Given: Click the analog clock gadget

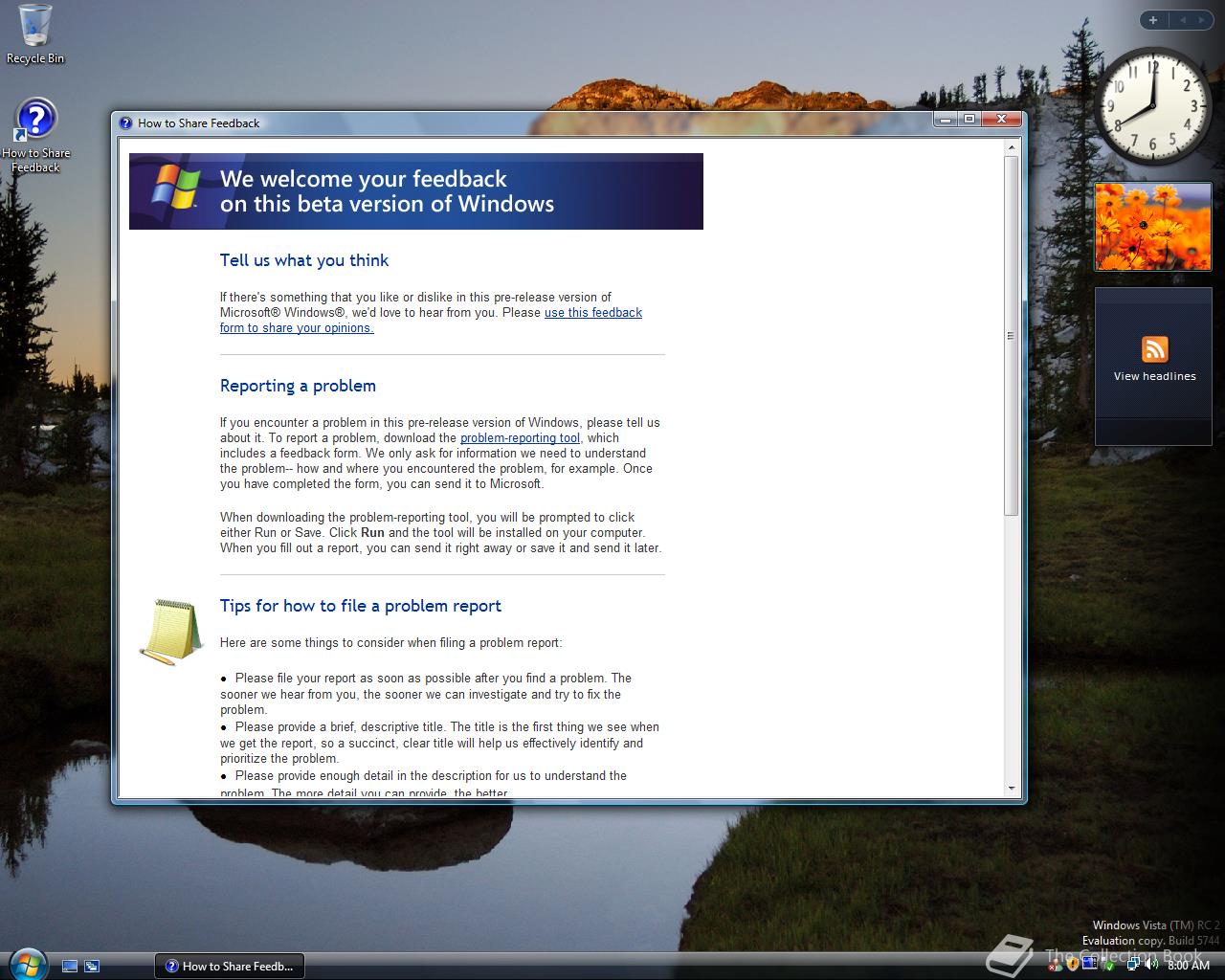Looking at the screenshot, I should [1152, 105].
